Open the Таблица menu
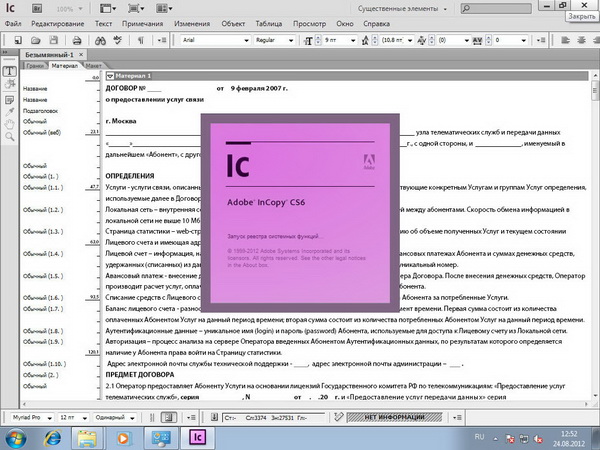Screen dimensions: 600x450 click(x=268, y=21)
